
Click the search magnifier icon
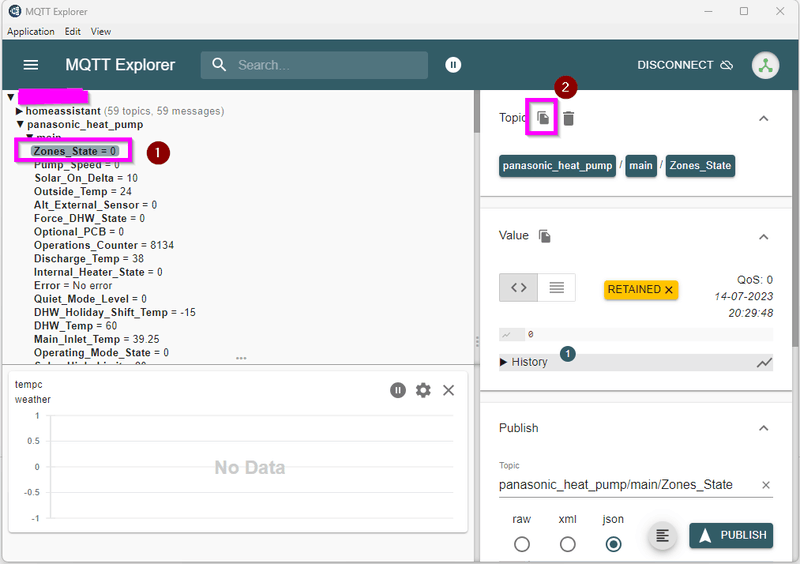click(219, 65)
